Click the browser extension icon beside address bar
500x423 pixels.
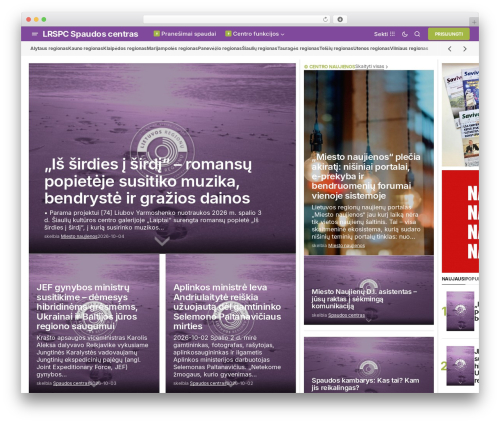(340, 20)
